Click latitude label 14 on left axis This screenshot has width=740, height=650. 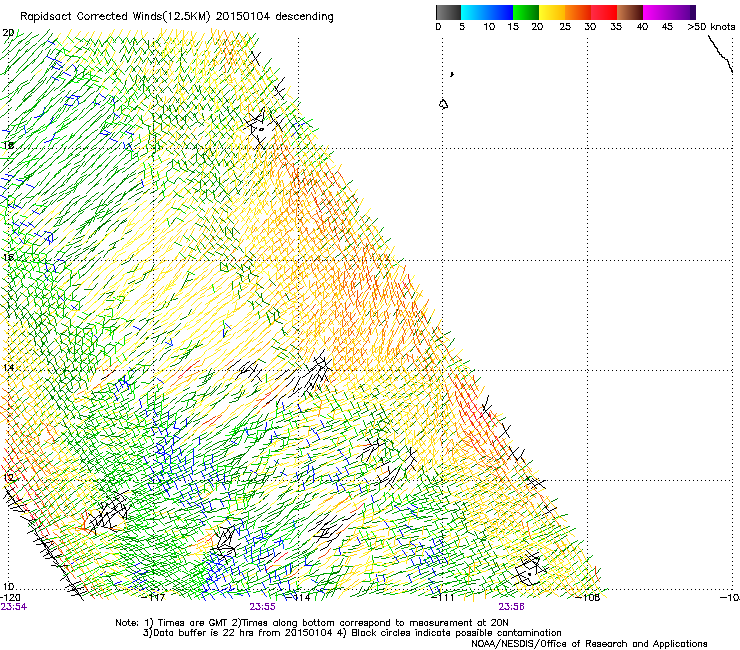(8, 367)
